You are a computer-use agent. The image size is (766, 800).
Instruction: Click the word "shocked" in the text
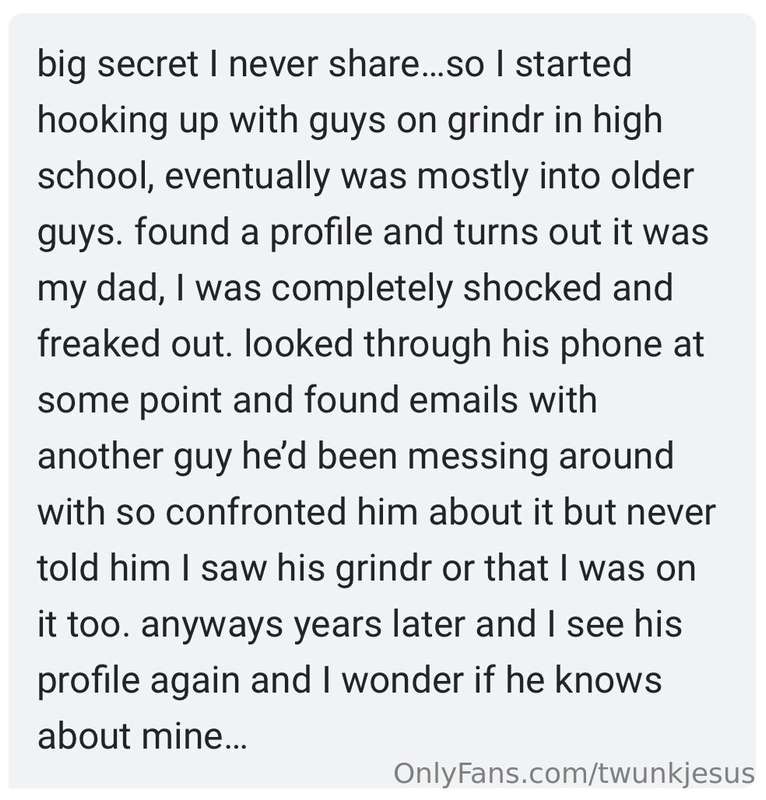click(x=533, y=288)
